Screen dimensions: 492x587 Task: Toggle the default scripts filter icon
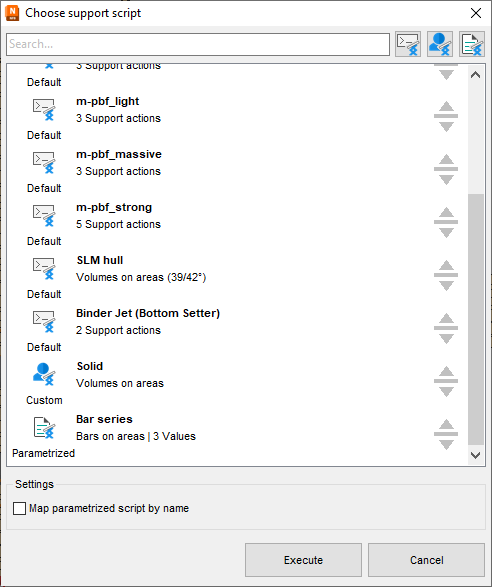point(408,44)
